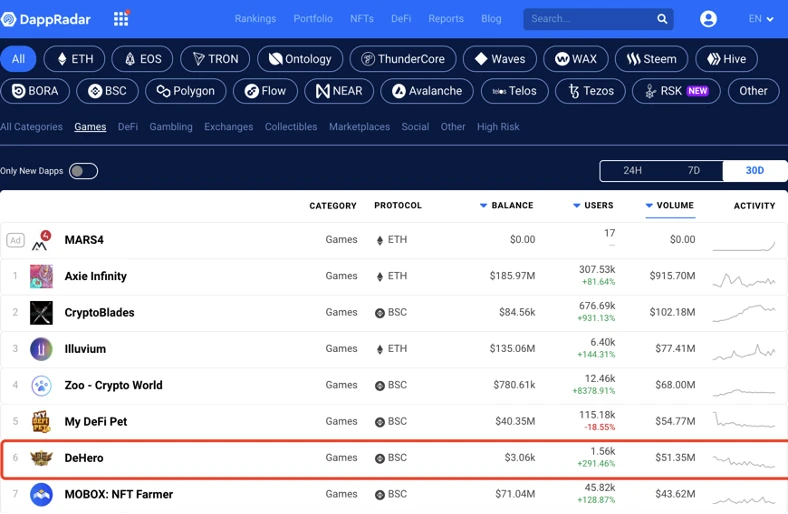
Task: Filter by ThunderCore chain
Action: click(403, 59)
